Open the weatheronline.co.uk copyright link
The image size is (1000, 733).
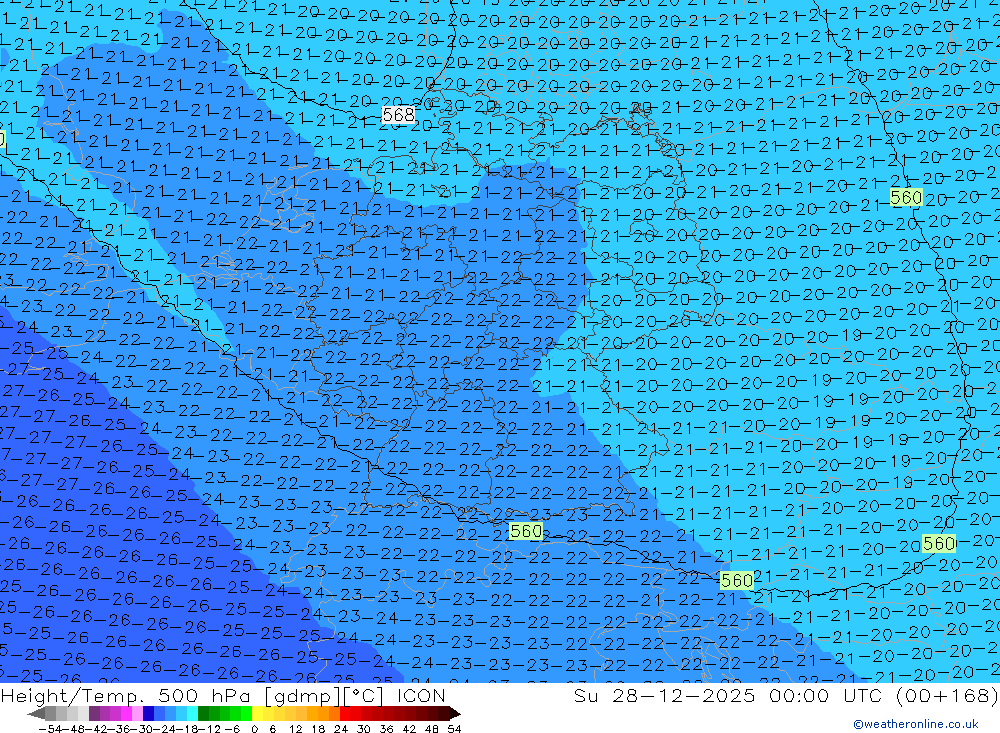915,723
